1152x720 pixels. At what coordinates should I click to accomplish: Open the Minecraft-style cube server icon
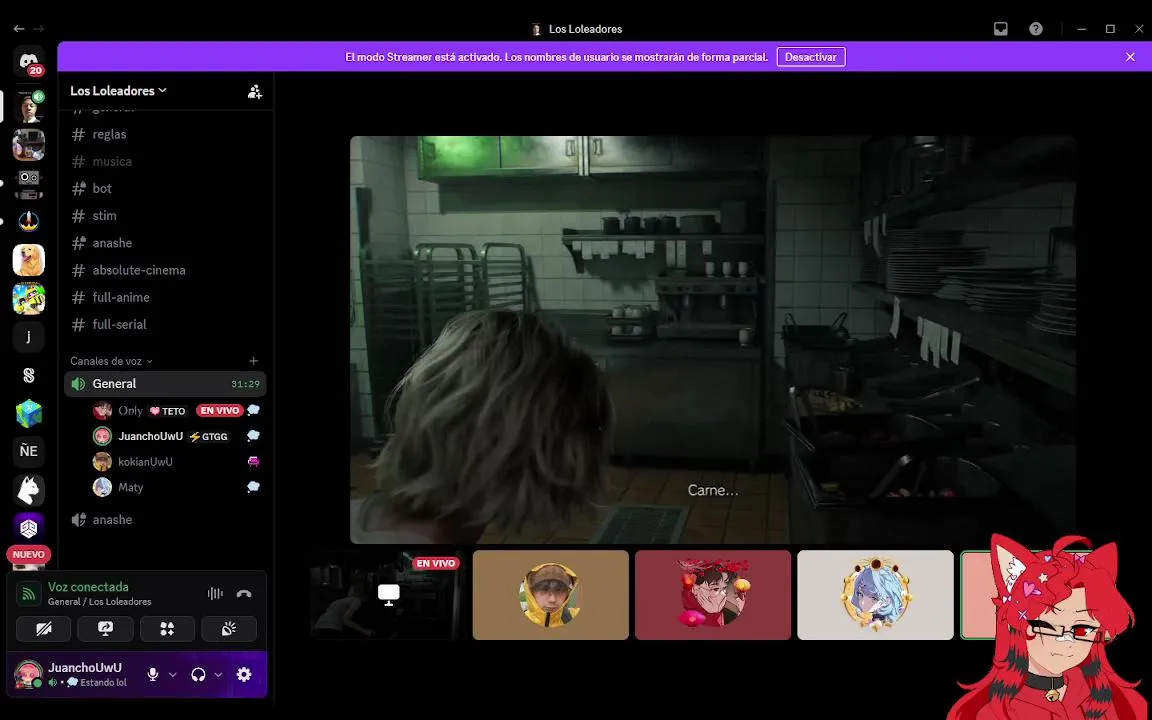(x=29, y=414)
